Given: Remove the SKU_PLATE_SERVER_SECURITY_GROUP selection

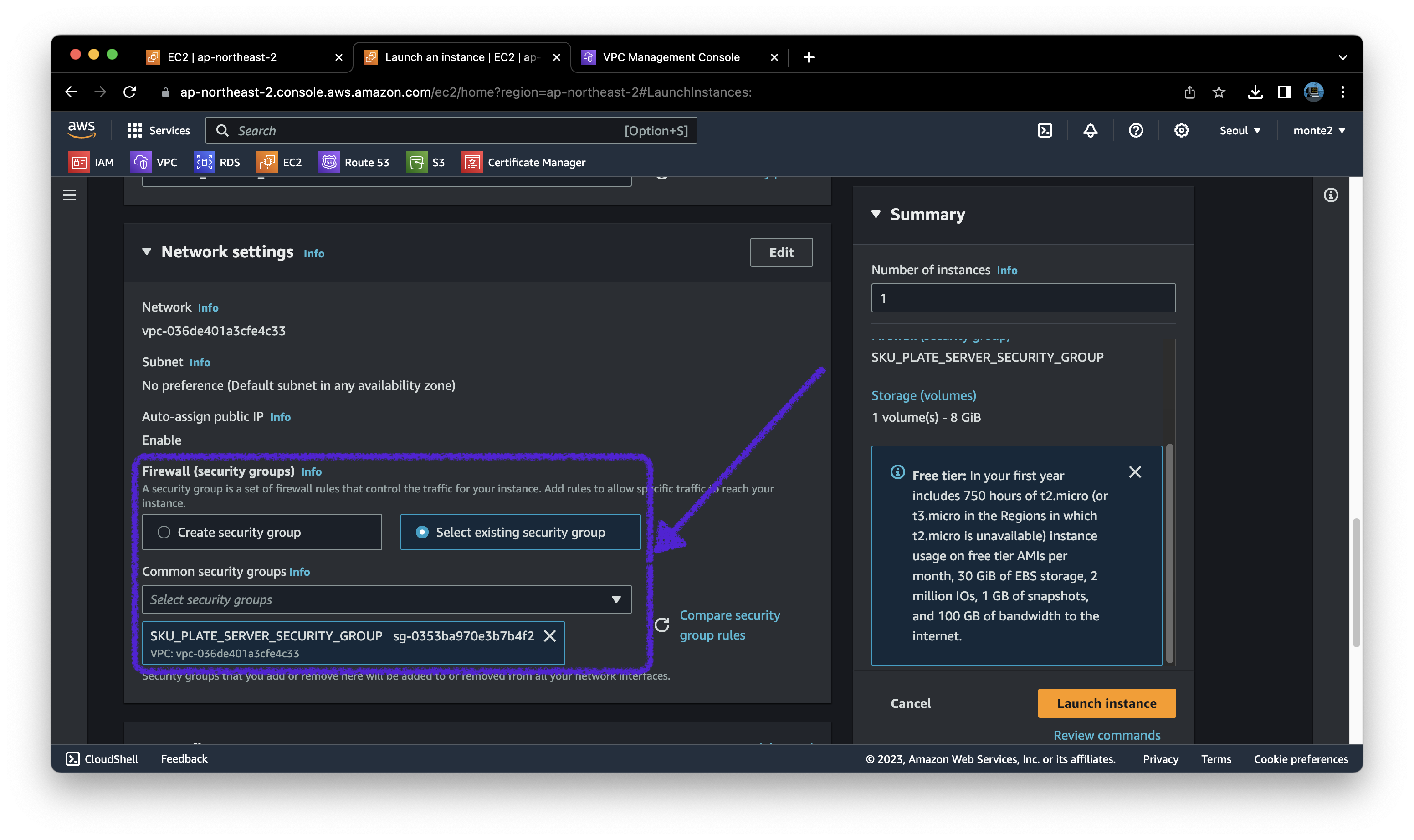Looking at the screenshot, I should tap(550, 635).
